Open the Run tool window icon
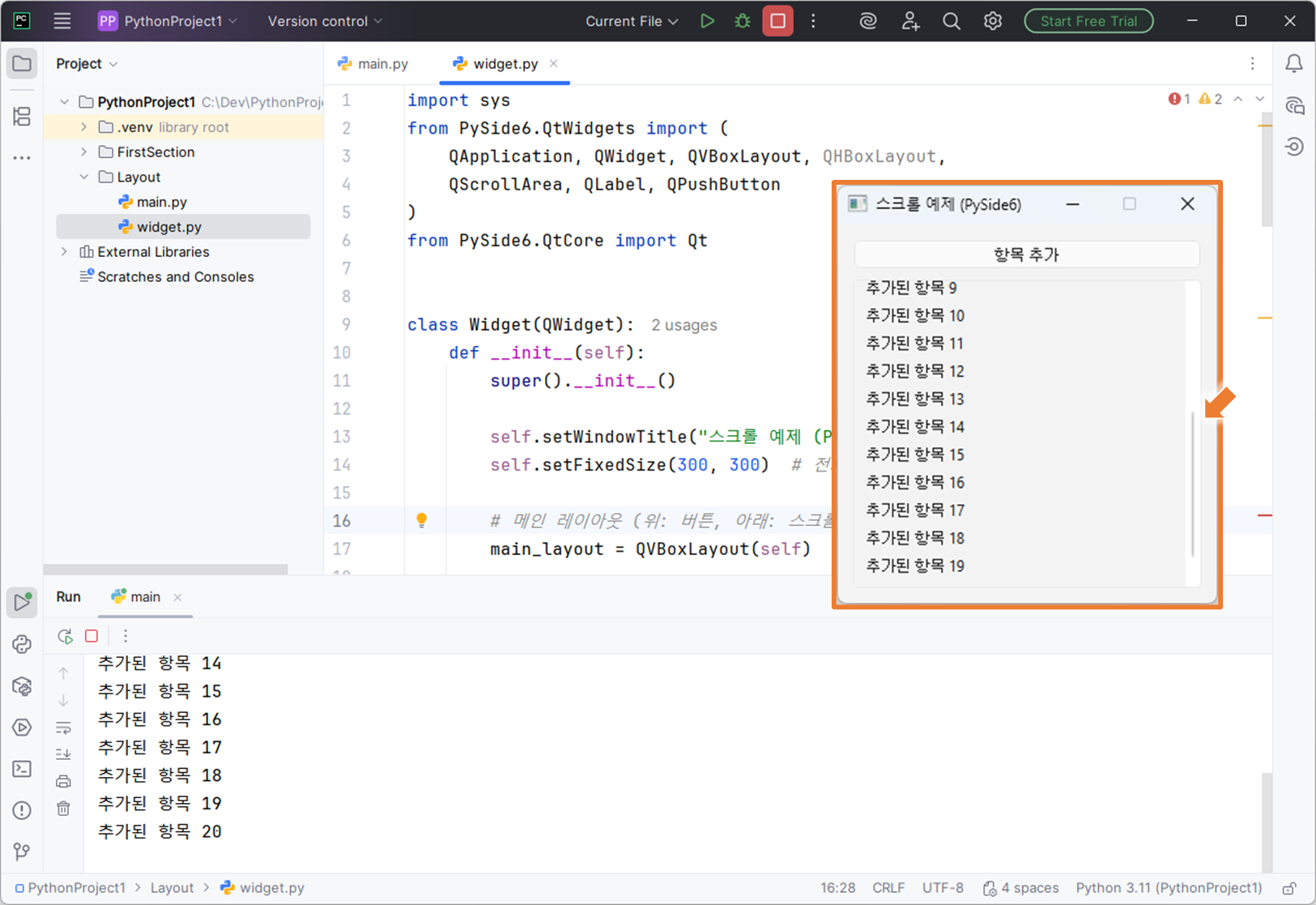 click(x=22, y=602)
